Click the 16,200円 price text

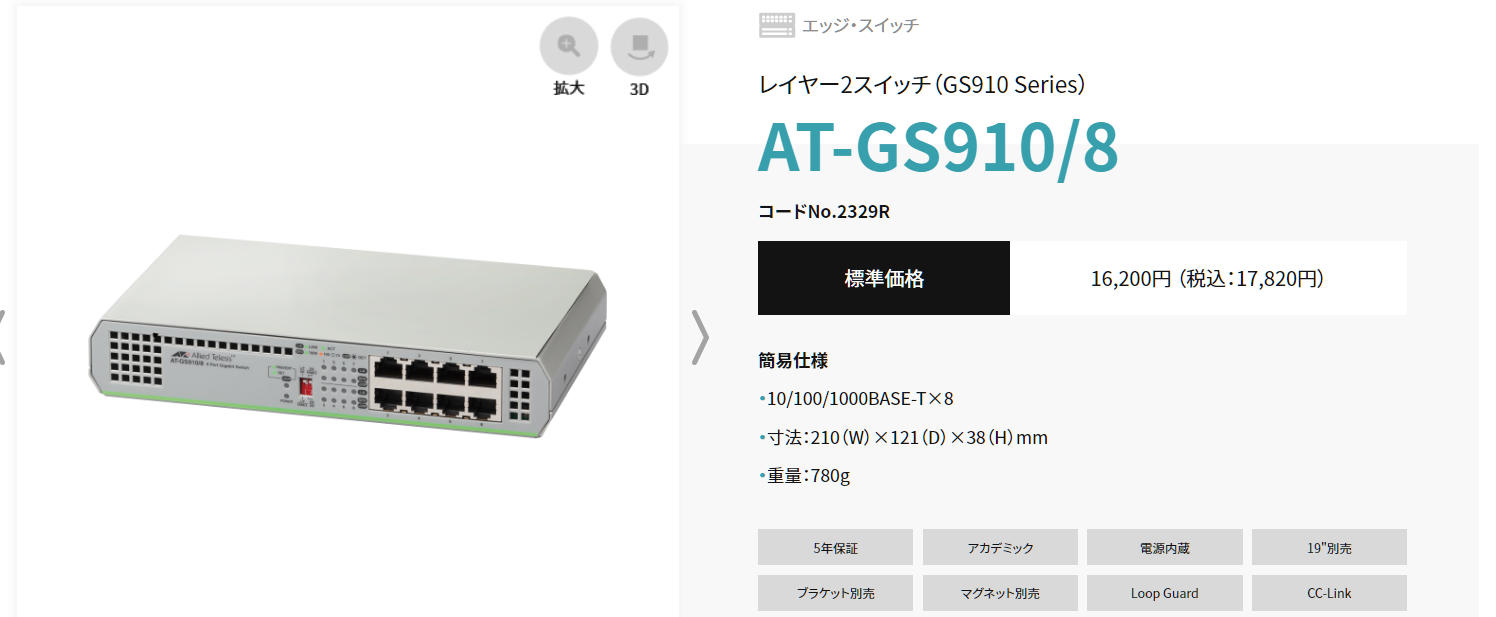(x=1130, y=279)
